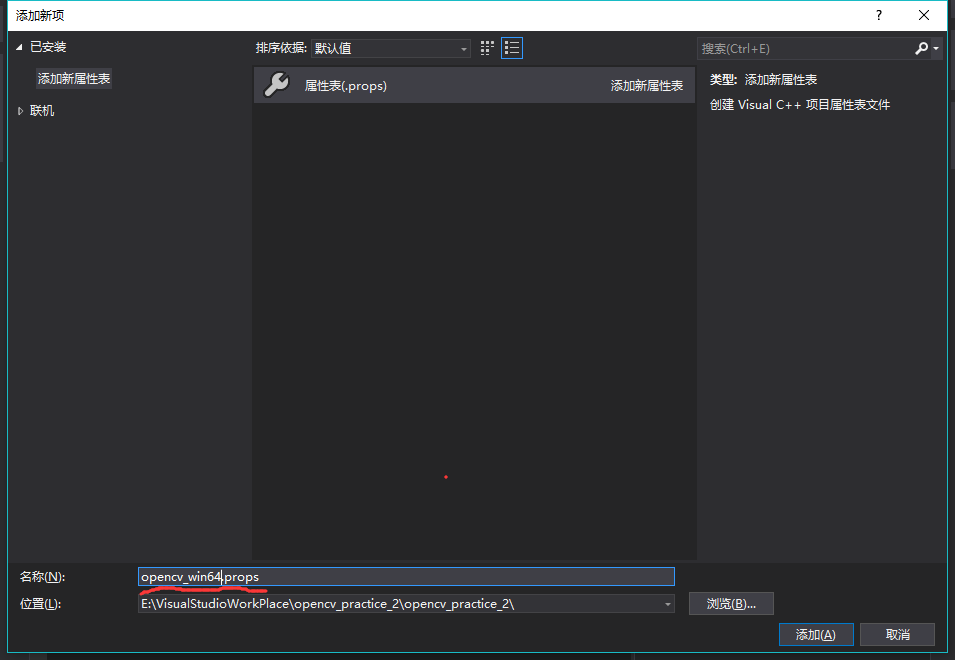
Task: Select the 添加新属性表 category
Action: [x=74, y=79]
